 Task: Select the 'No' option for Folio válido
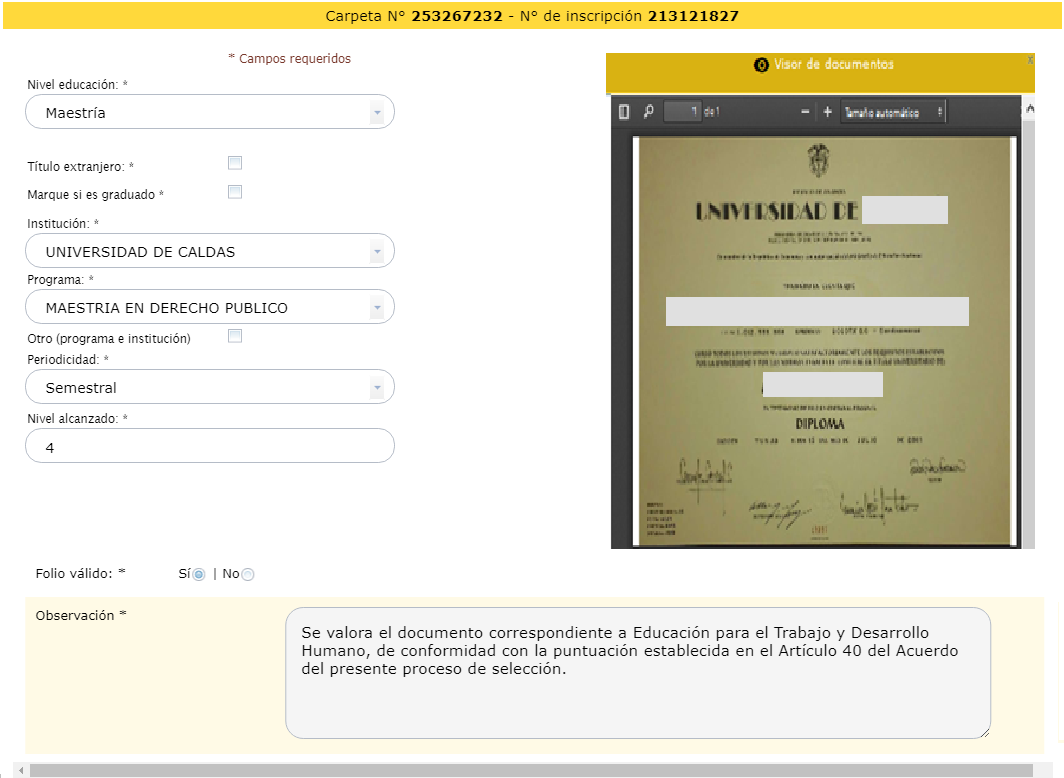click(x=248, y=575)
